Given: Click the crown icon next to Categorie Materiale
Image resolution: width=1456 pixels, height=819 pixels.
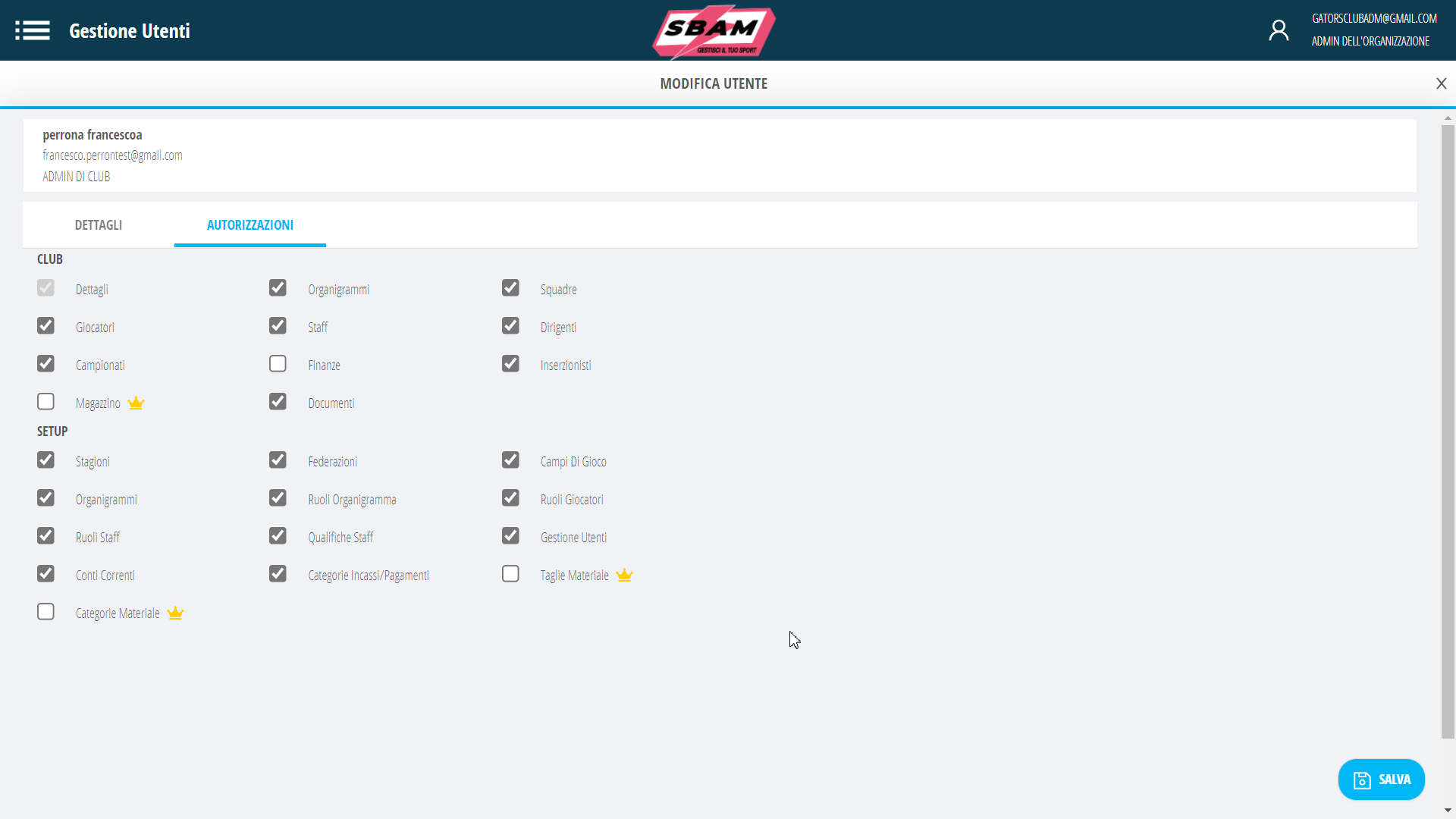Looking at the screenshot, I should 175,613.
